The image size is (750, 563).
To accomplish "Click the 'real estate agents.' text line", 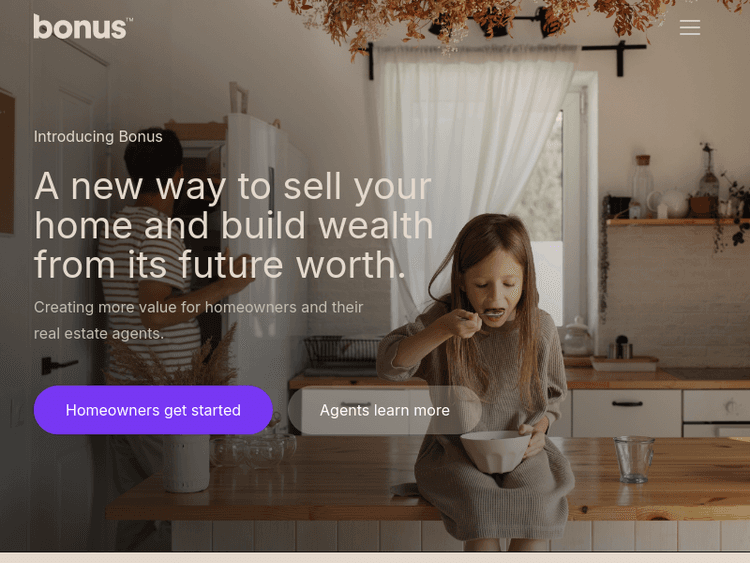I will click(x=99, y=333).
